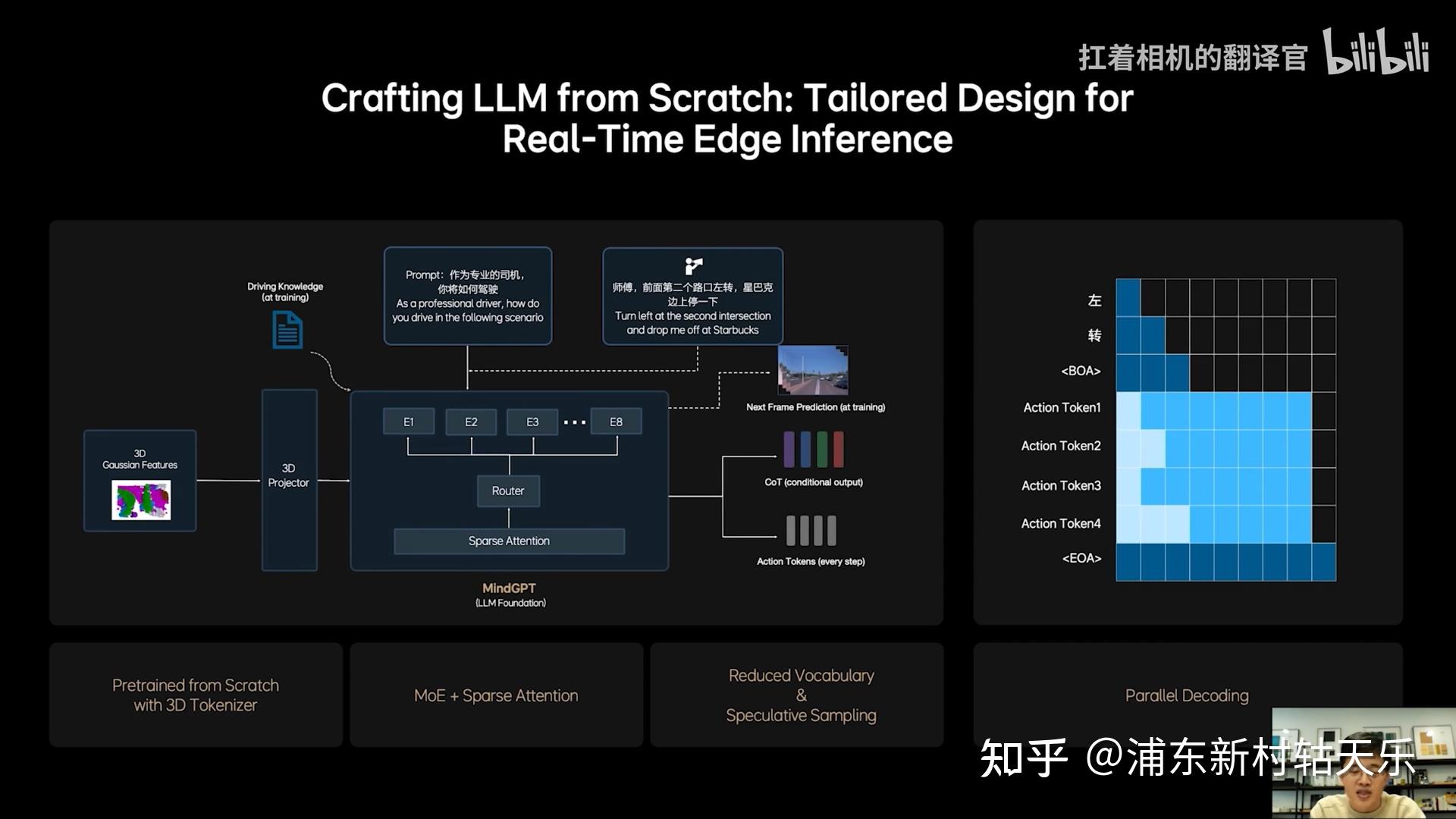Click the top-left blue cell in attention grid

(x=1128, y=297)
